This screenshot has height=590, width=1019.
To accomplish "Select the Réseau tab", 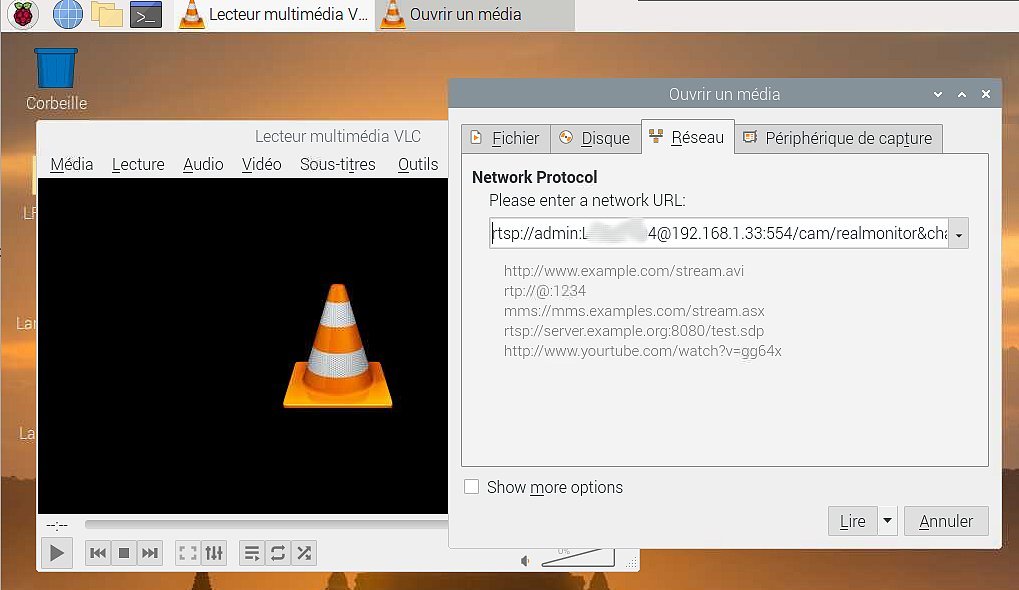I will (688, 137).
